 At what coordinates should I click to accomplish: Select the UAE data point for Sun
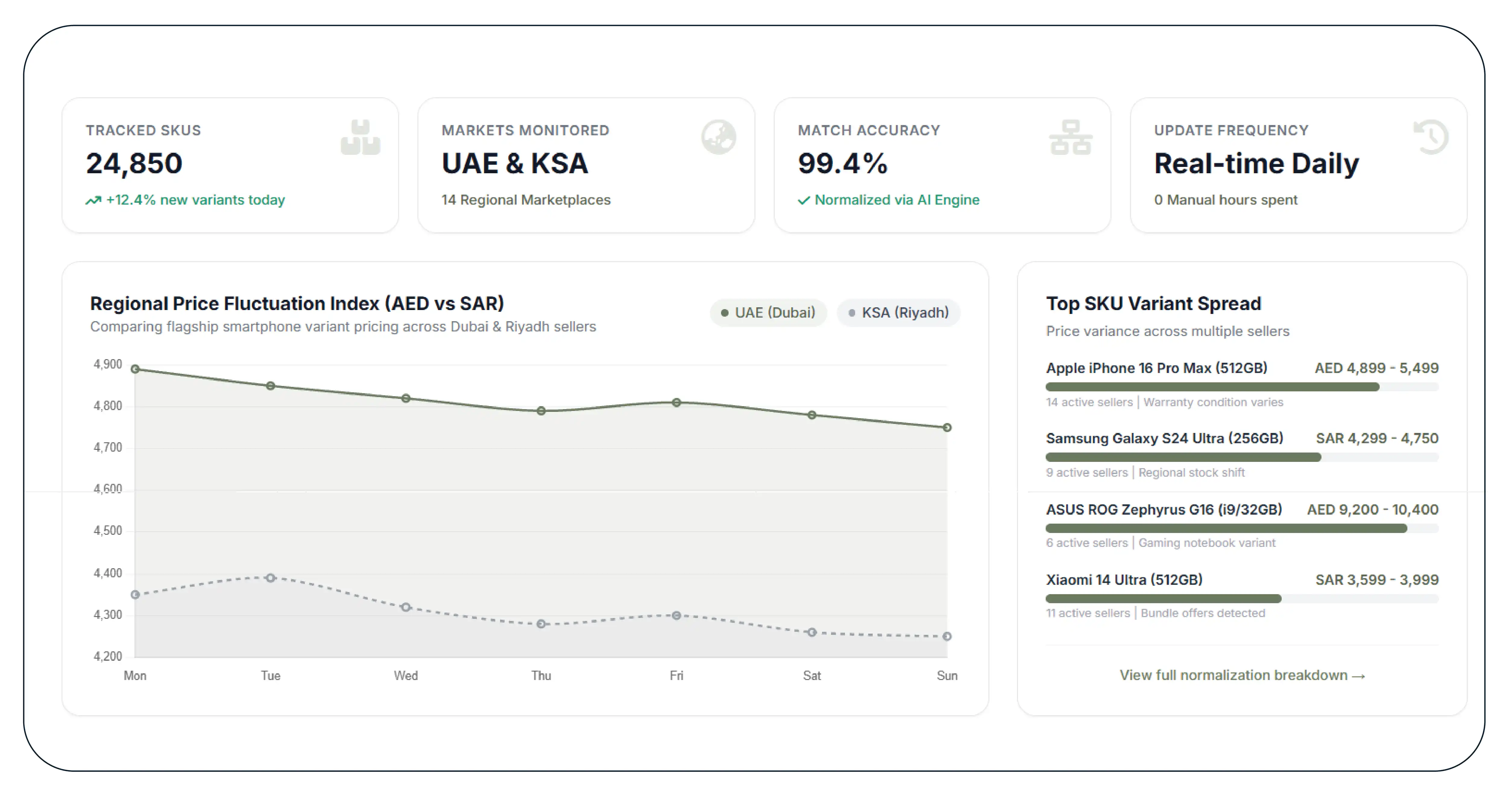pos(947,428)
